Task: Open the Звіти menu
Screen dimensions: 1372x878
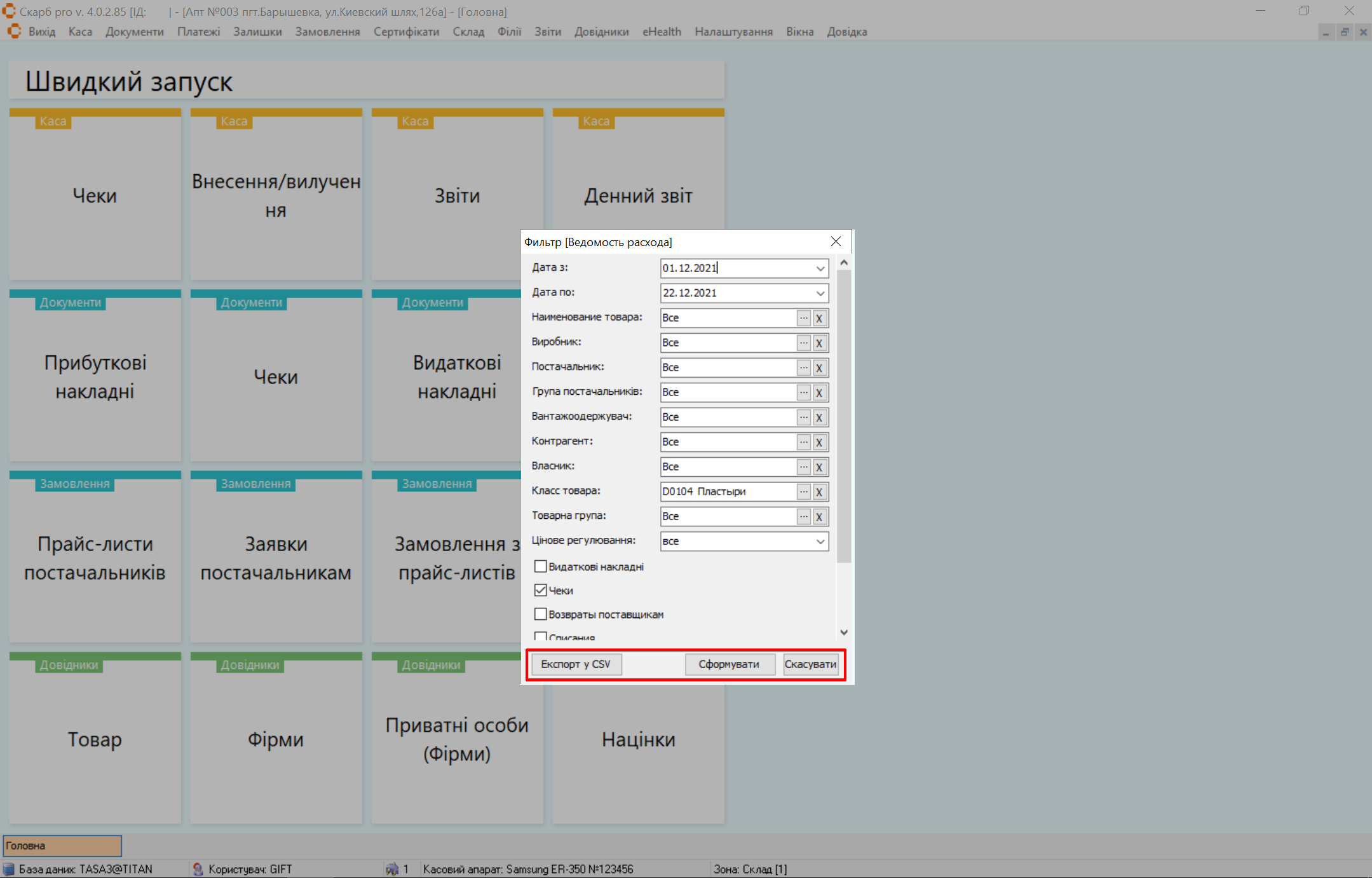Action: (x=547, y=32)
